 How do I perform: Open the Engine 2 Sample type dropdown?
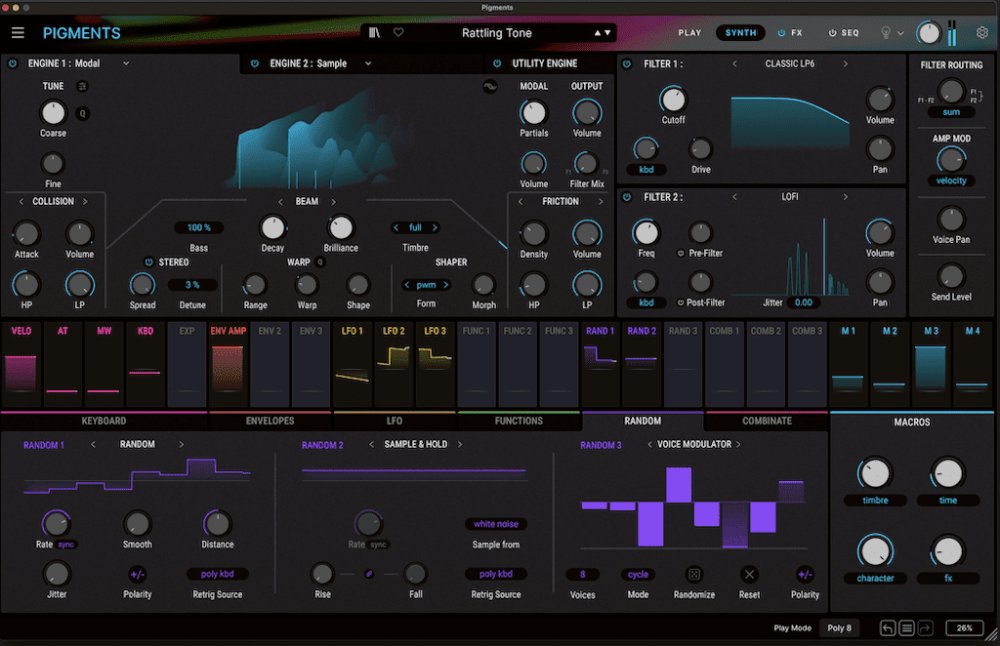click(x=368, y=63)
